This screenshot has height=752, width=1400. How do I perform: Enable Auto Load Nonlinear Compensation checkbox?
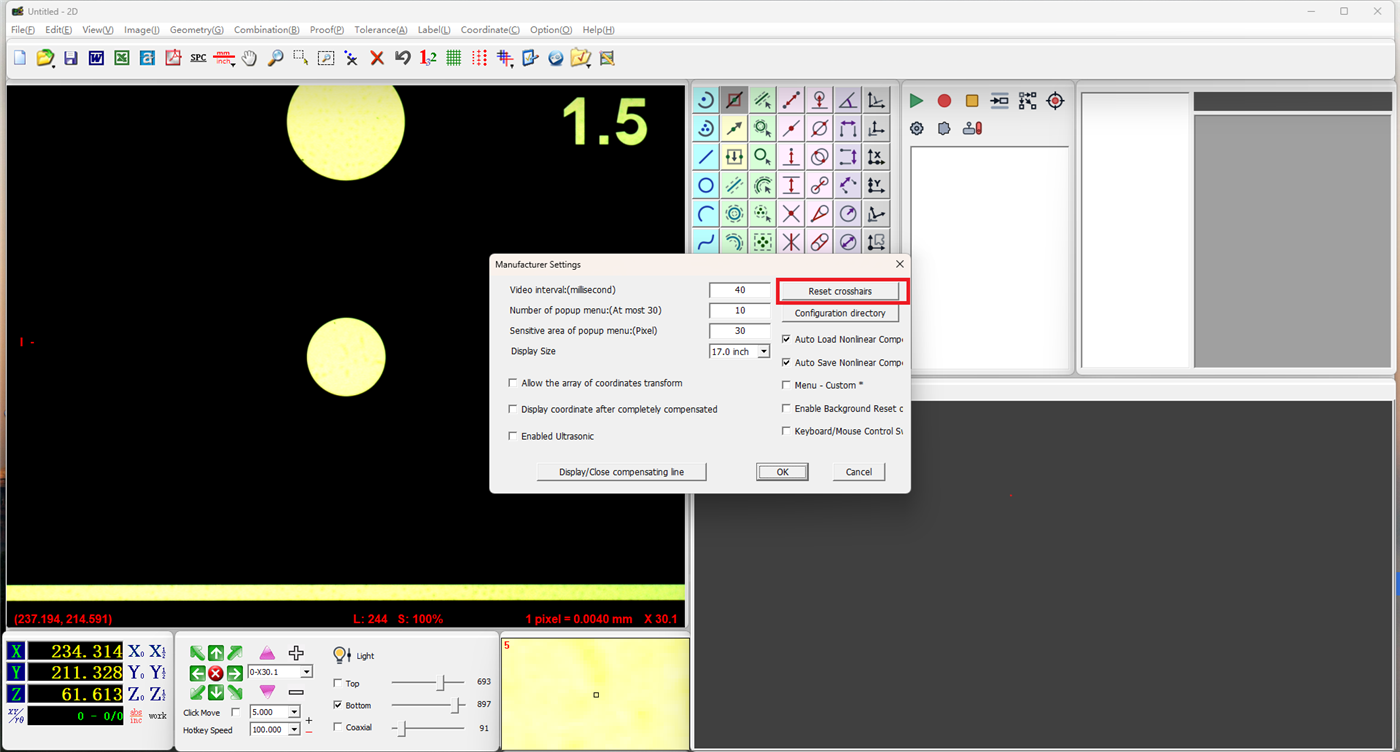click(786, 339)
